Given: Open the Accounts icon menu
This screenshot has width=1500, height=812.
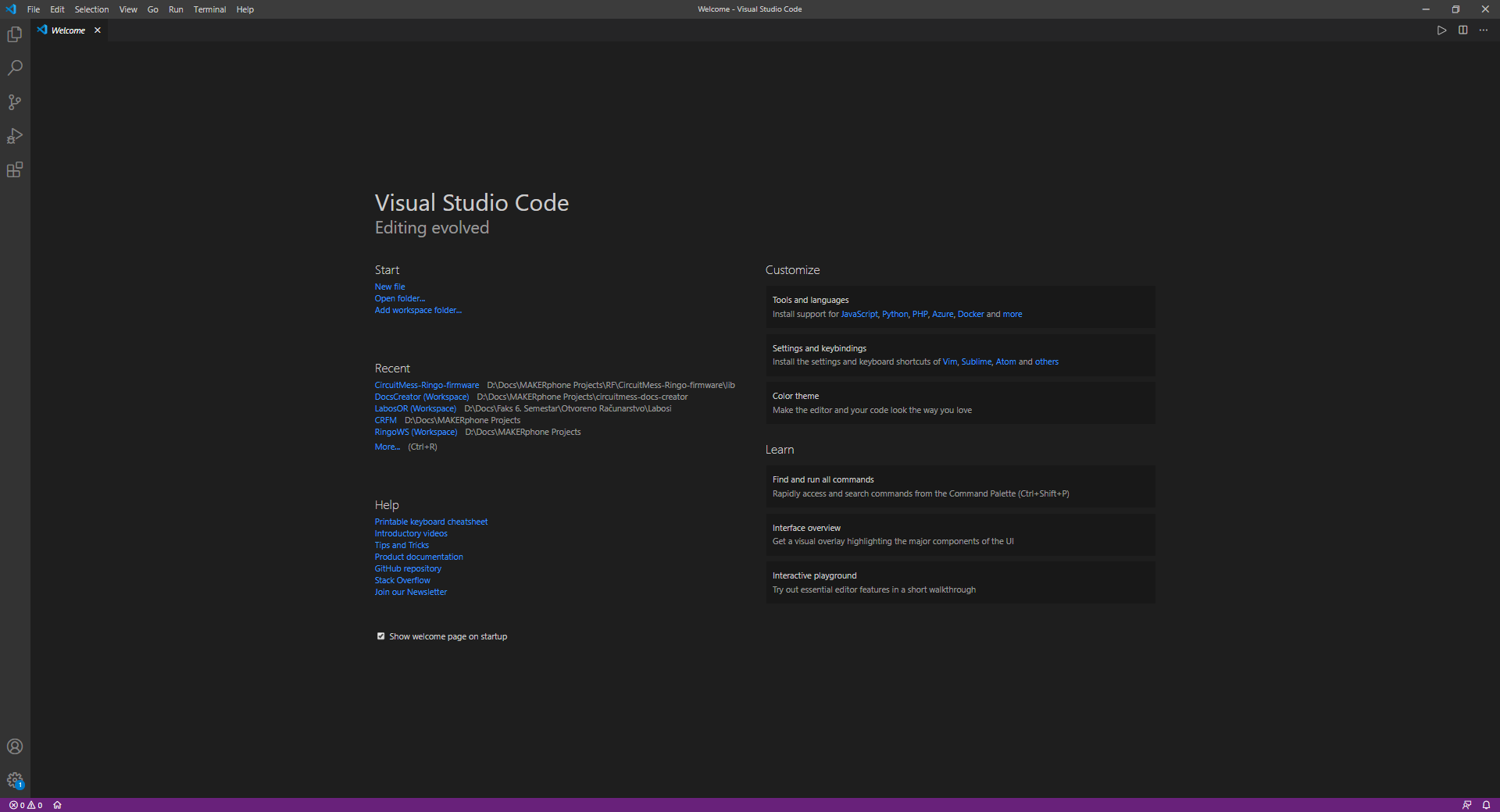Looking at the screenshot, I should click(x=15, y=746).
